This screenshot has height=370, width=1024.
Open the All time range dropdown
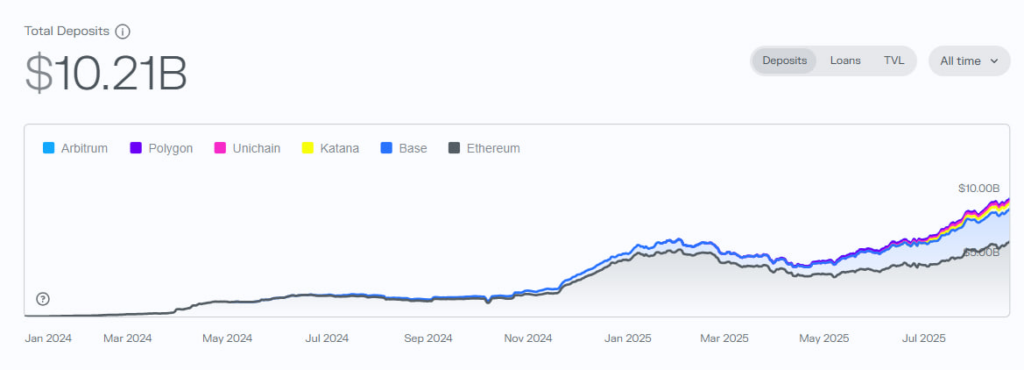point(969,61)
